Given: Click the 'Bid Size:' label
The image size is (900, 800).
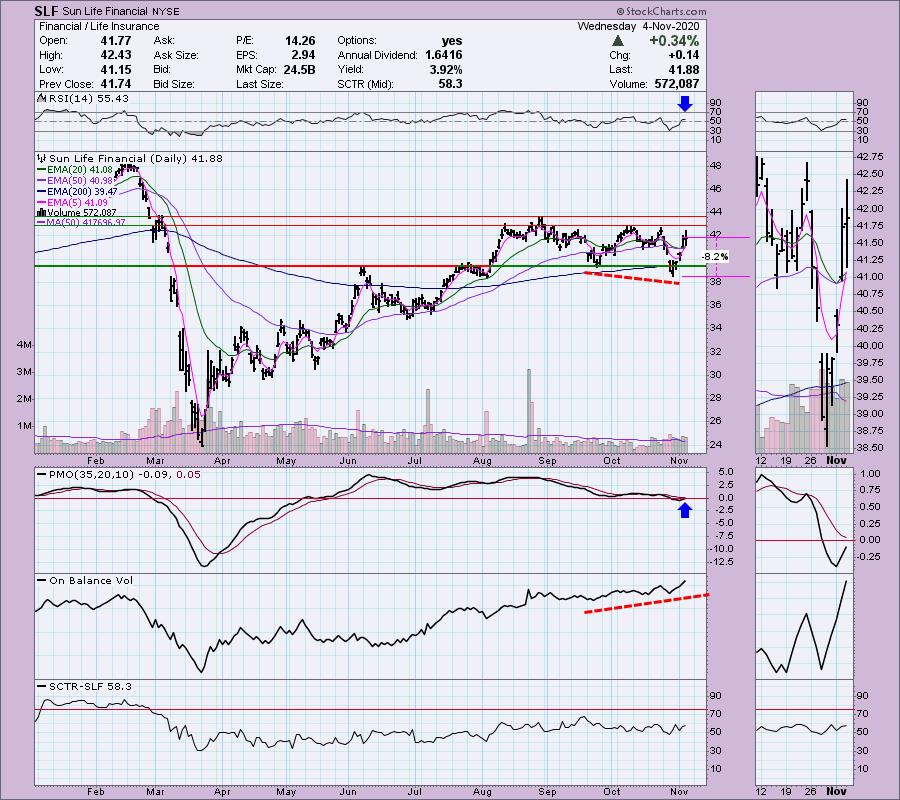Looking at the screenshot, I should coord(174,84).
